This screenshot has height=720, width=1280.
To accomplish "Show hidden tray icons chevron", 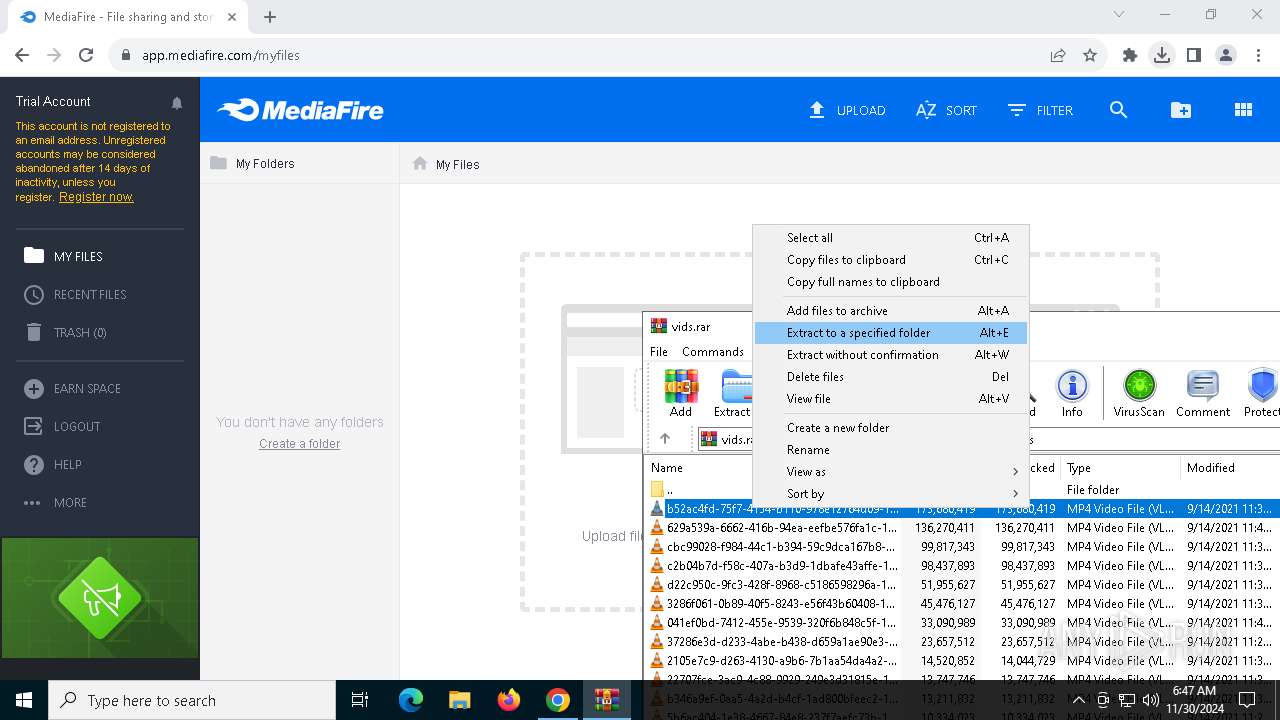I will coord(1078,700).
